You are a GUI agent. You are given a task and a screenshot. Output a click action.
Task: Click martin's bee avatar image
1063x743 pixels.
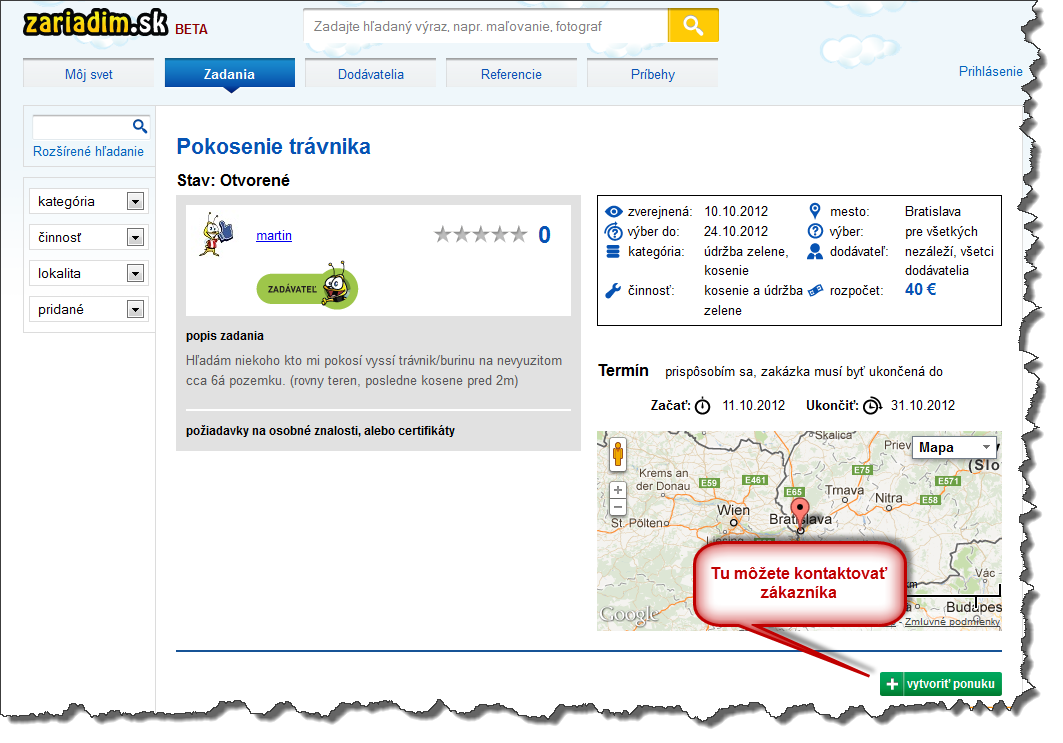(x=216, y=235)
